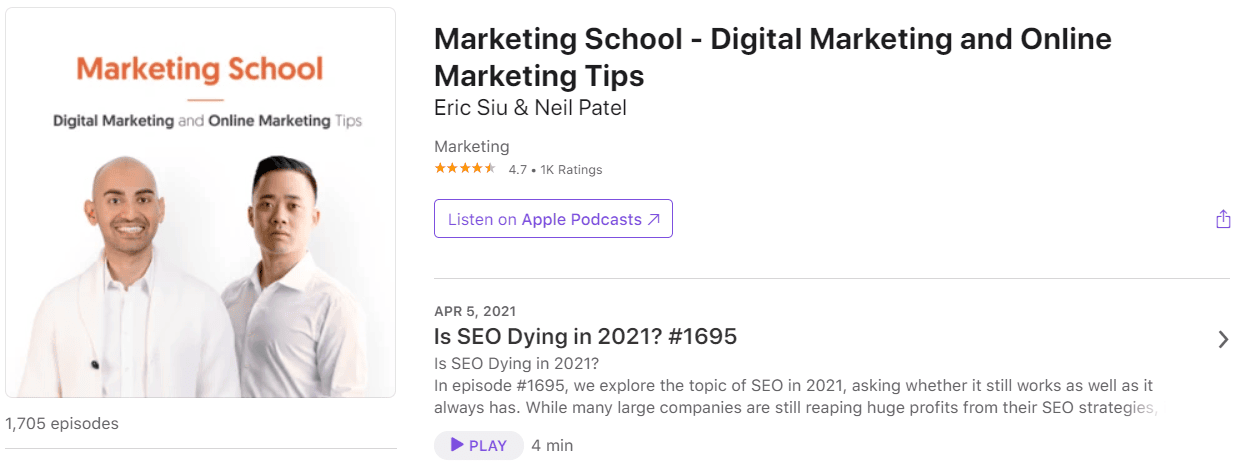Click the external-link arrow on Apple Podcasts button
Image resolution: width=1241 pixels, height=466 pixels.
point(654,219)
